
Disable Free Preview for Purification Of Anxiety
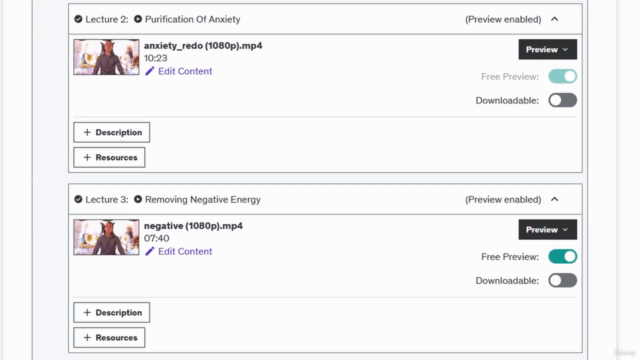point(562,76)
